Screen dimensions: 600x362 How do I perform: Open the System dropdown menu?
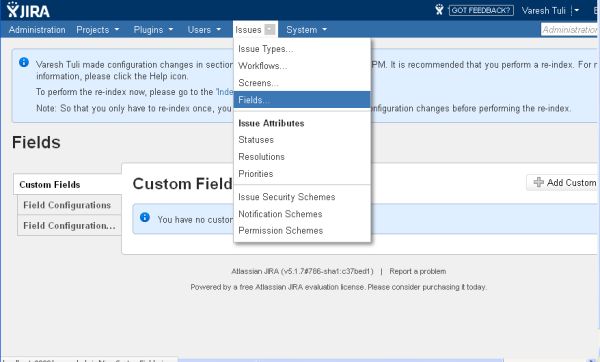(306, 29)
